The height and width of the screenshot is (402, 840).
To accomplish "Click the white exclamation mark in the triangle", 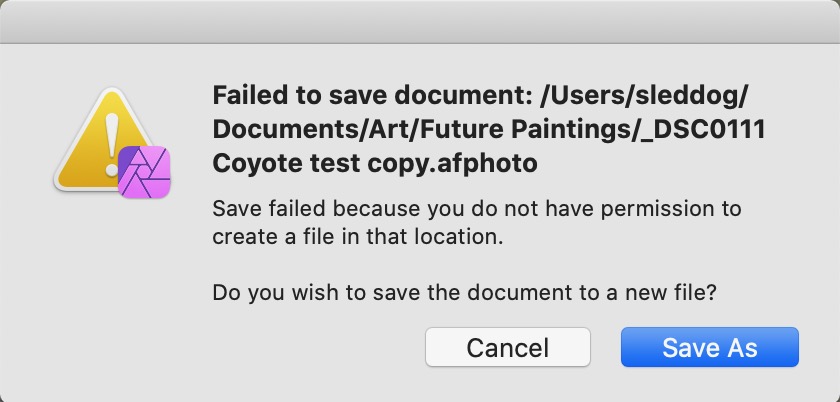I will click(x=112, y=146).
